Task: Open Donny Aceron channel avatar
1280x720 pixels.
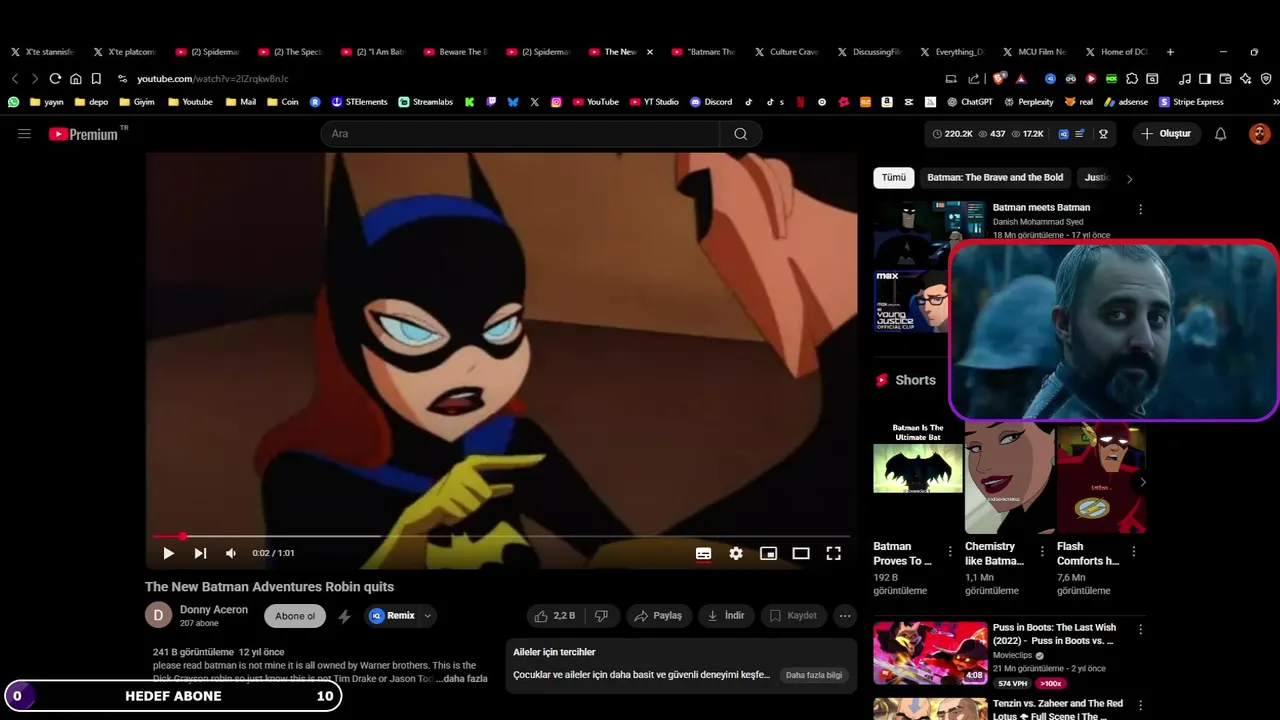Action: click(x=158, y=615)
